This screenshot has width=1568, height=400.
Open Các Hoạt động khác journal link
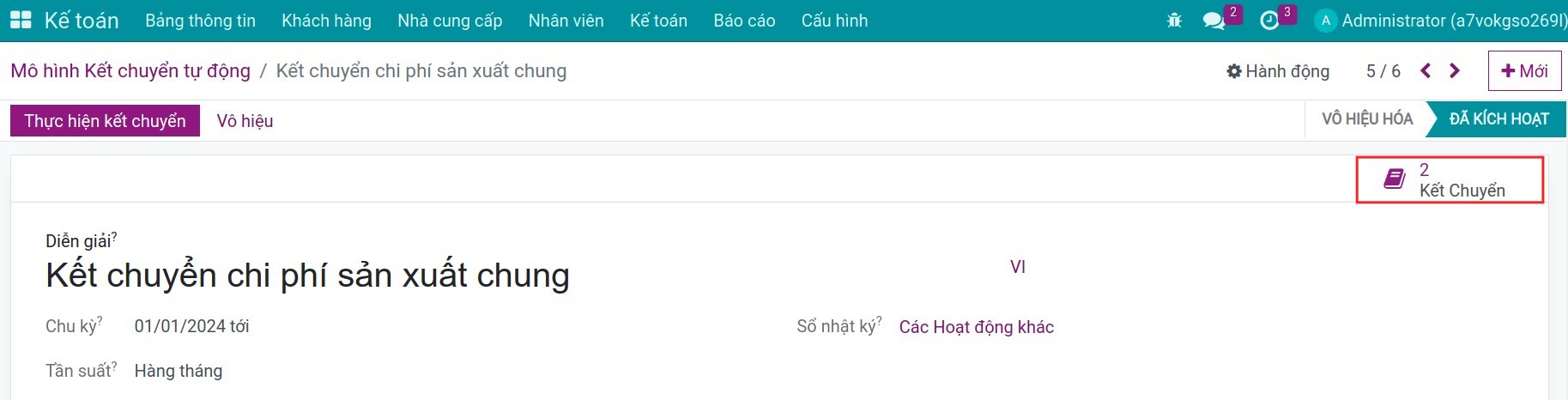click(x=977, y=327)
